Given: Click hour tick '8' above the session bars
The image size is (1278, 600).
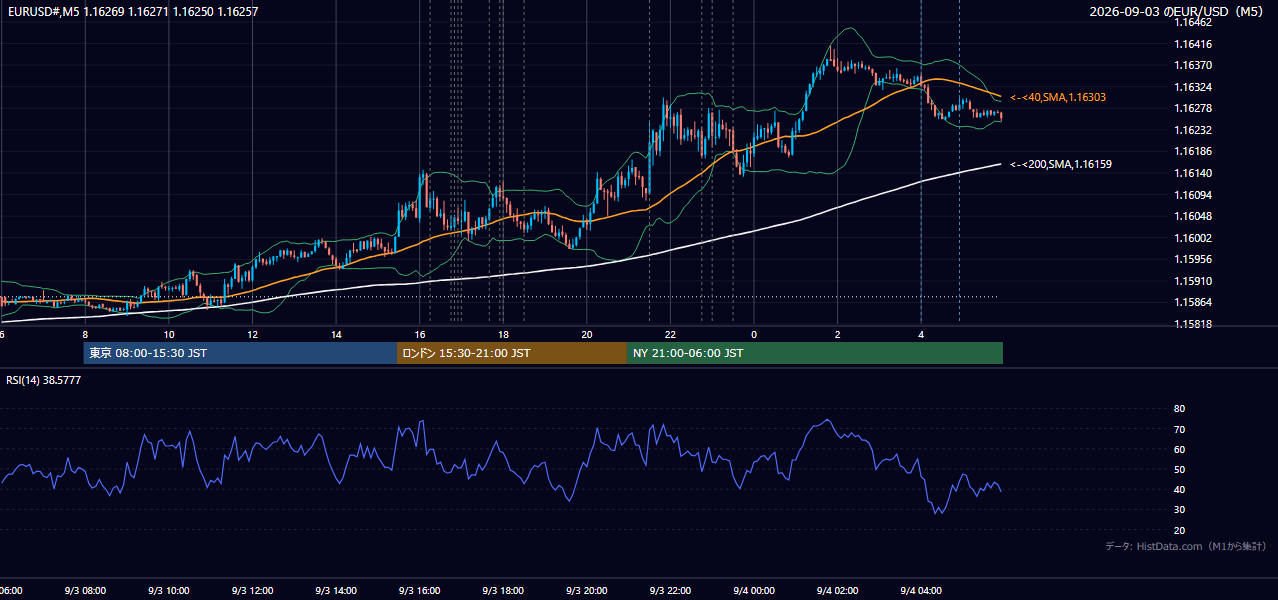Looking at the screenshot, I should pos(85,334).
